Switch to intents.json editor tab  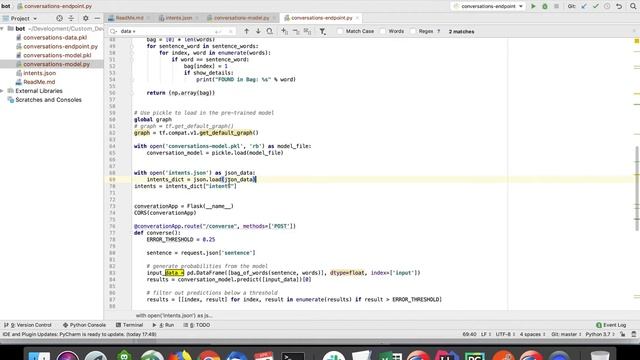179,18
